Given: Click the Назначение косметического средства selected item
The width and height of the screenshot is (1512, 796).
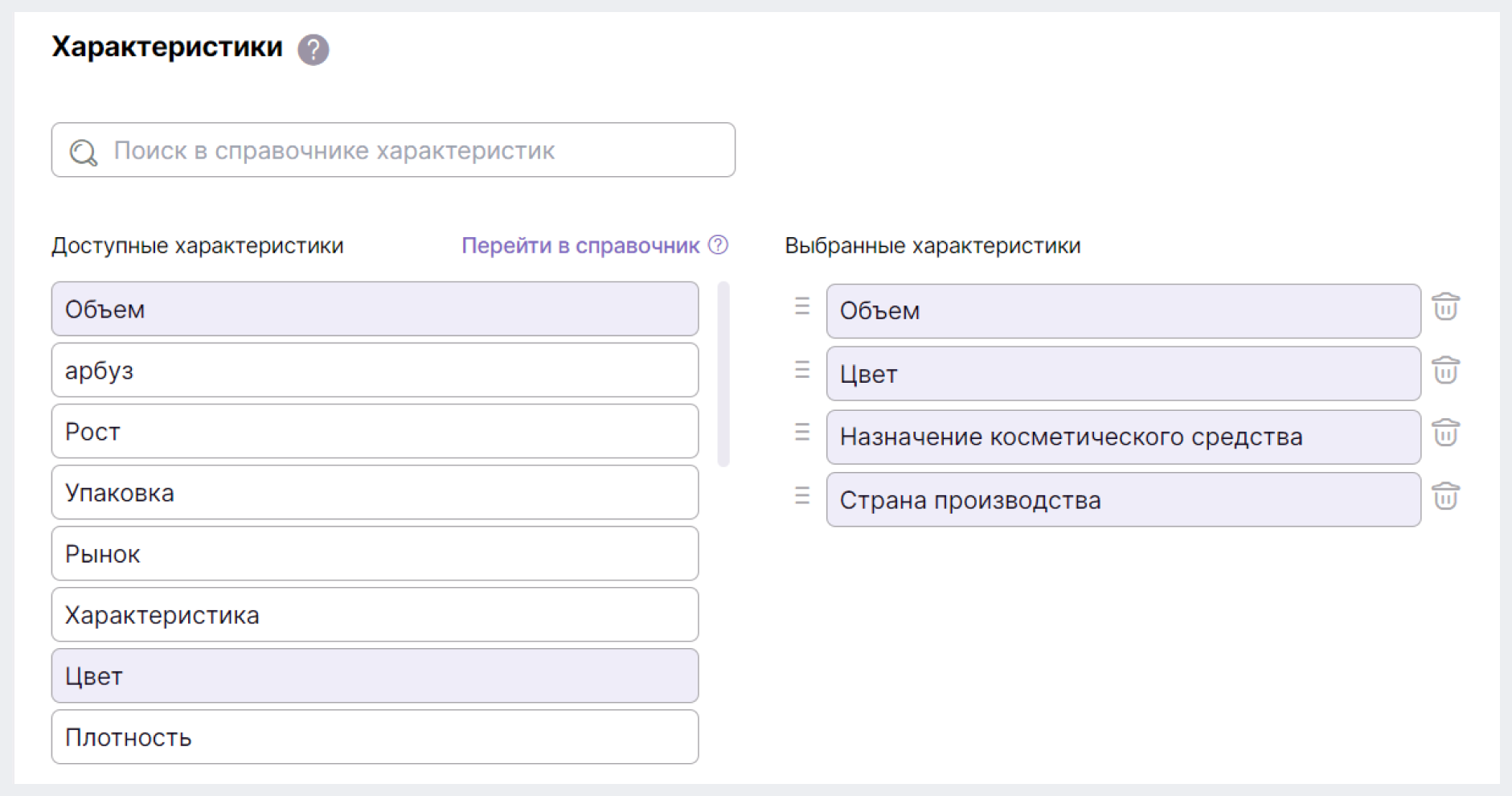Looking at the screenshot, I should tap(1124, 437).
